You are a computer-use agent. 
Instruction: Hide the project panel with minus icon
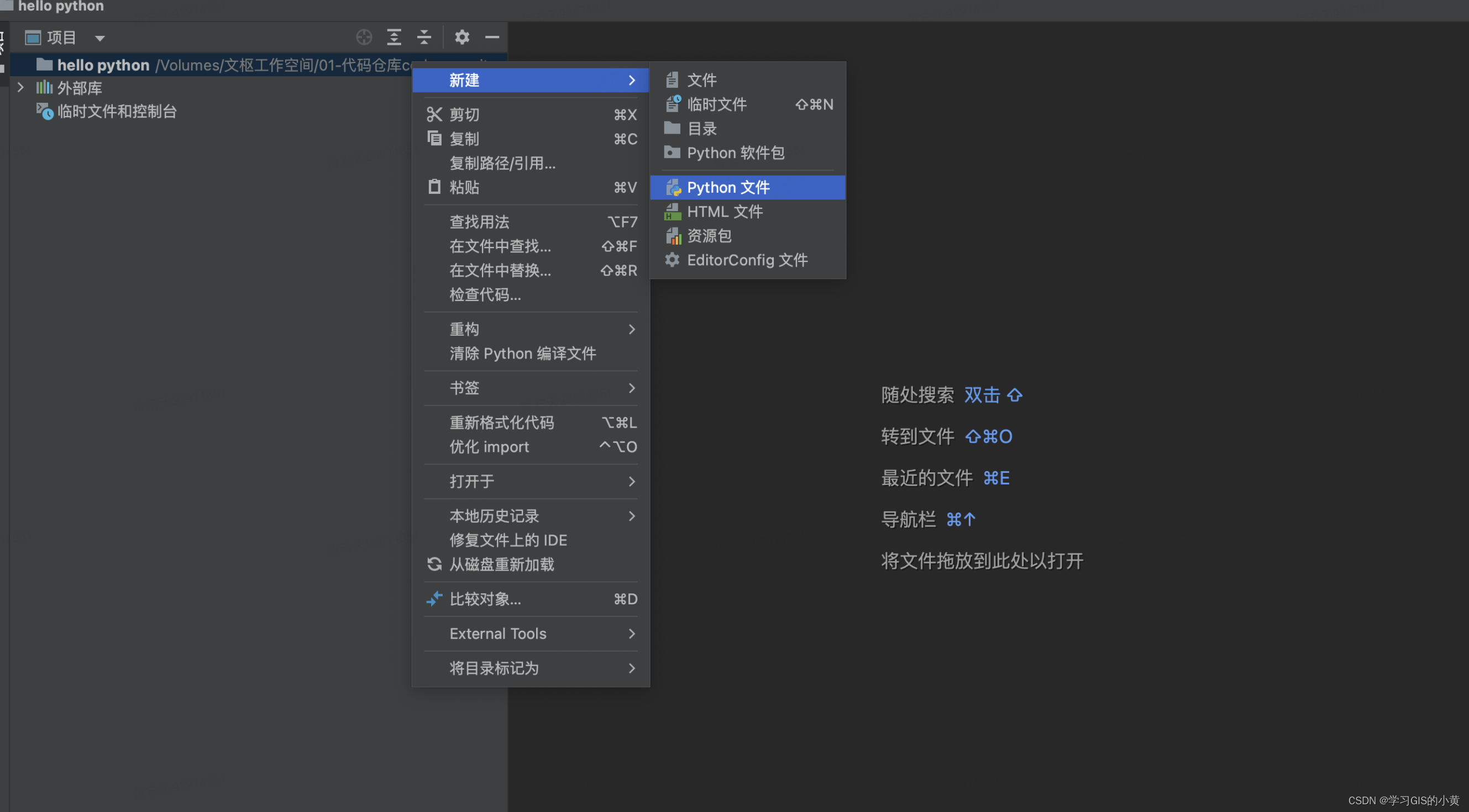point(492,38)
